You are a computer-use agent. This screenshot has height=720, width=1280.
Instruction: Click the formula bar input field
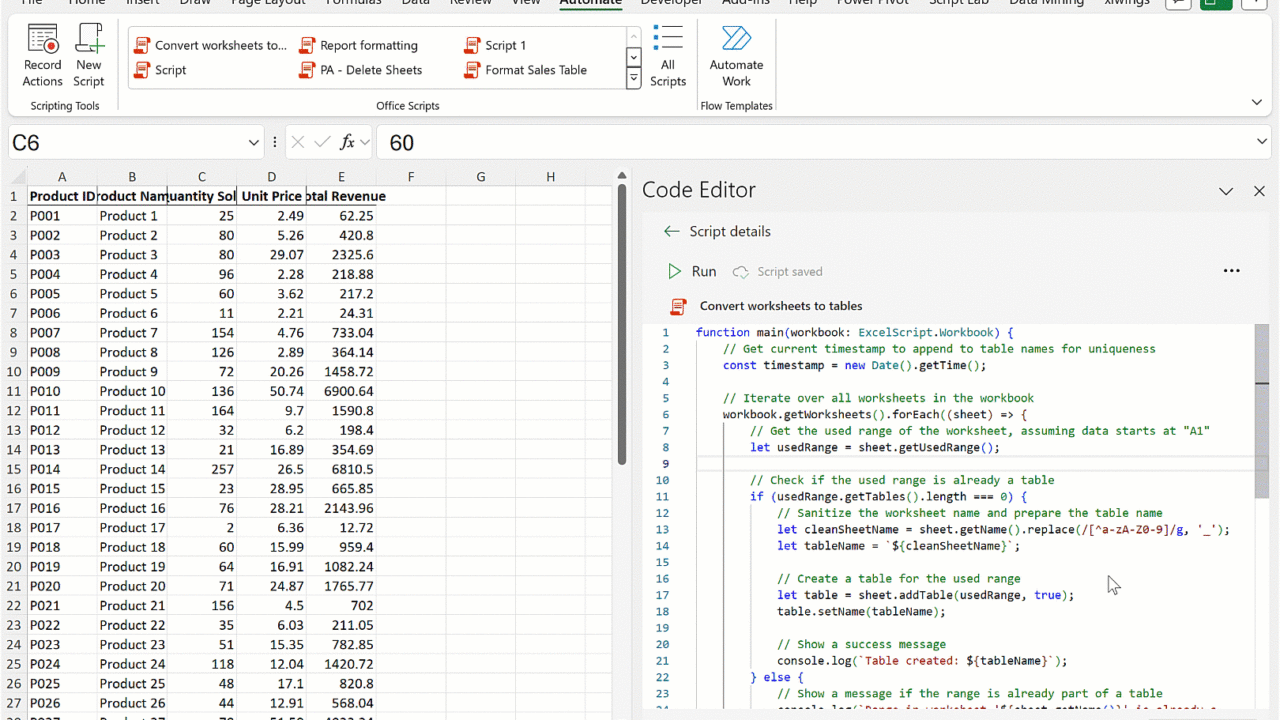[800, 143]
